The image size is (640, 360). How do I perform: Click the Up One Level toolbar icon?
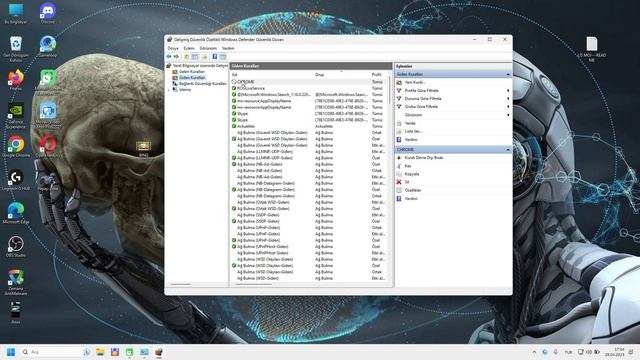click(x=187, y=56)
